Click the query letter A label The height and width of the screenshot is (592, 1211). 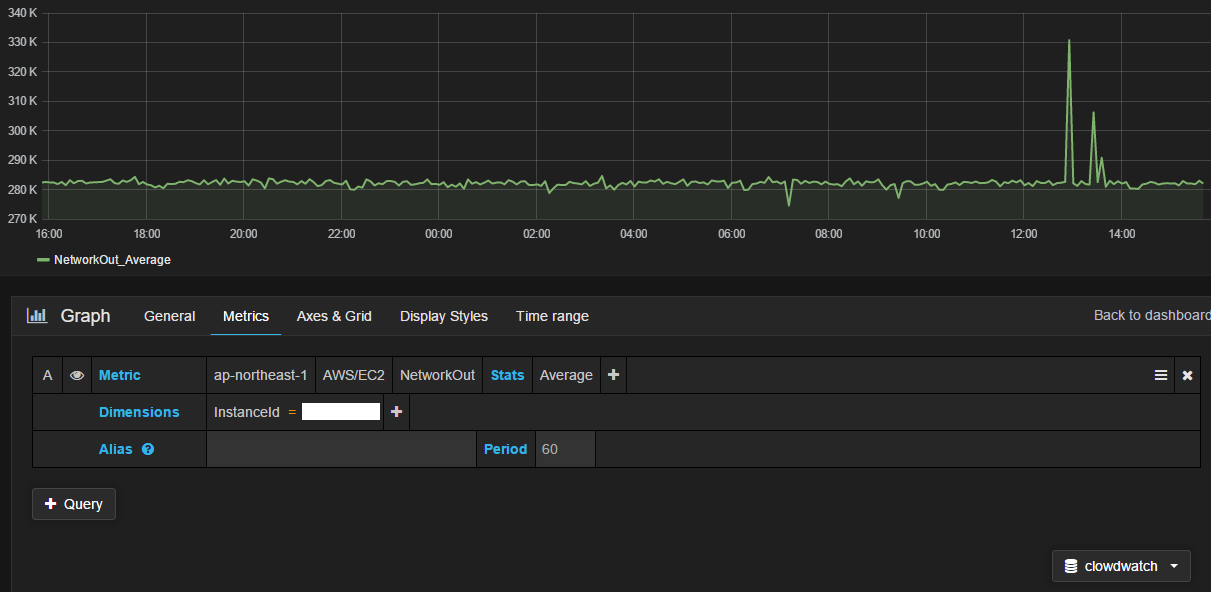[x=47, y=375]
